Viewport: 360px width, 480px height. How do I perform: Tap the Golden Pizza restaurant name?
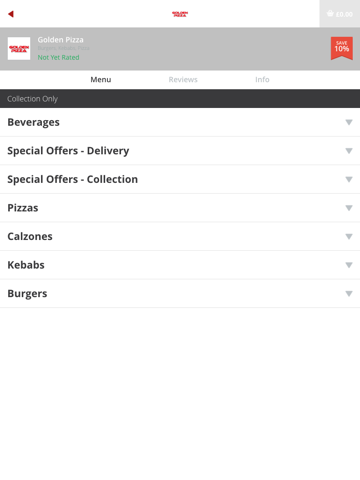[x=60, y=40]
